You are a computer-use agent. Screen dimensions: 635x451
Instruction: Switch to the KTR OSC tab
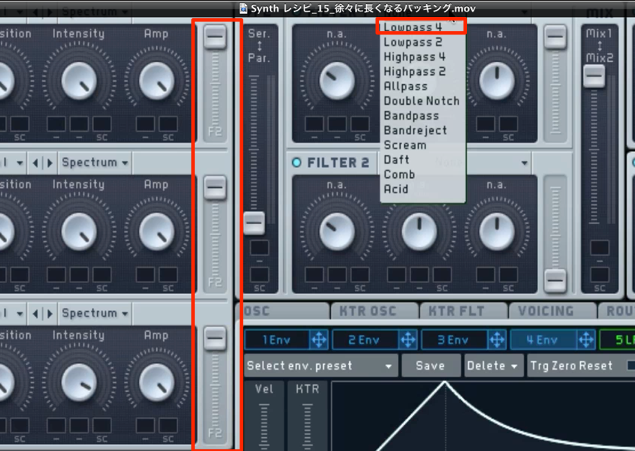coord(374,311)
